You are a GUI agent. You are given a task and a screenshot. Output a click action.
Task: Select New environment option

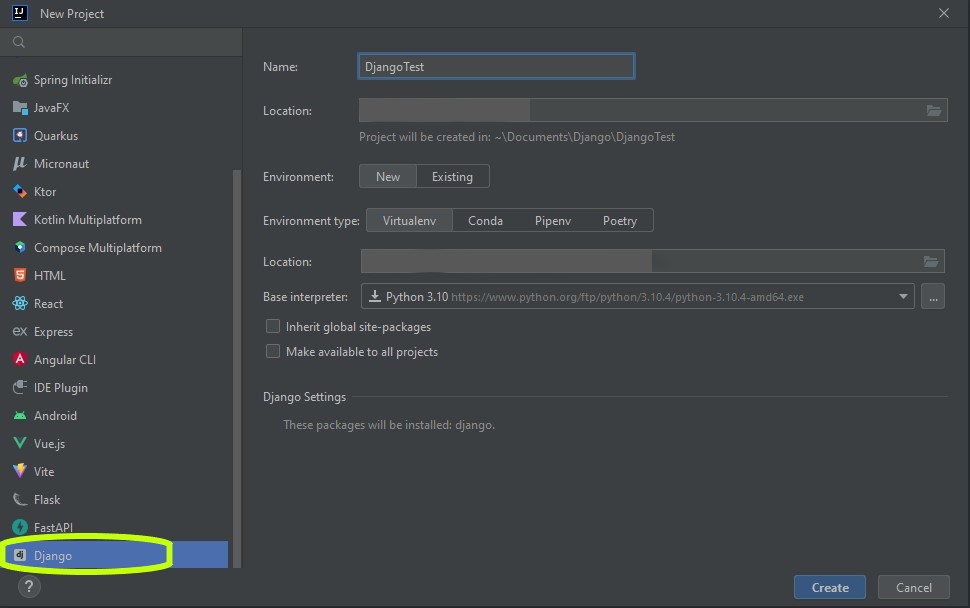388,176
